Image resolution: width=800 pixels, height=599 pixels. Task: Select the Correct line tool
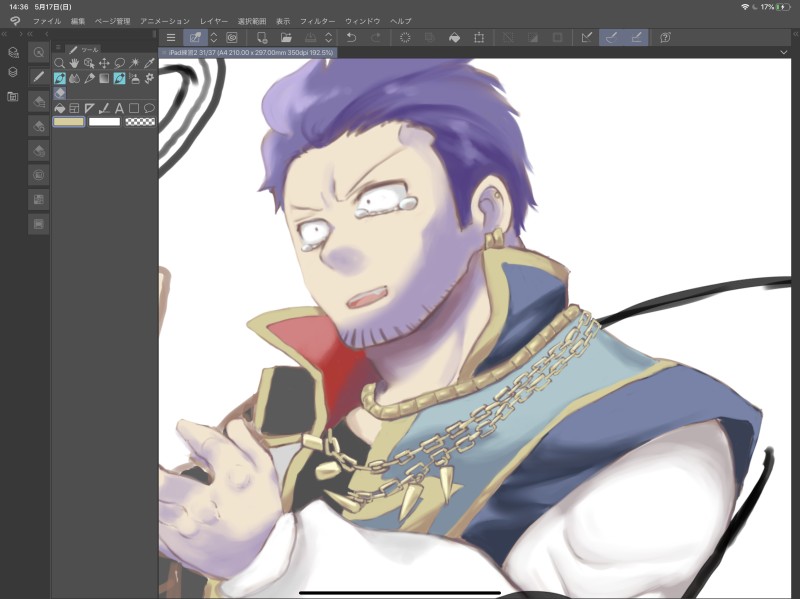pyautogui.click(x=104, y=108)
